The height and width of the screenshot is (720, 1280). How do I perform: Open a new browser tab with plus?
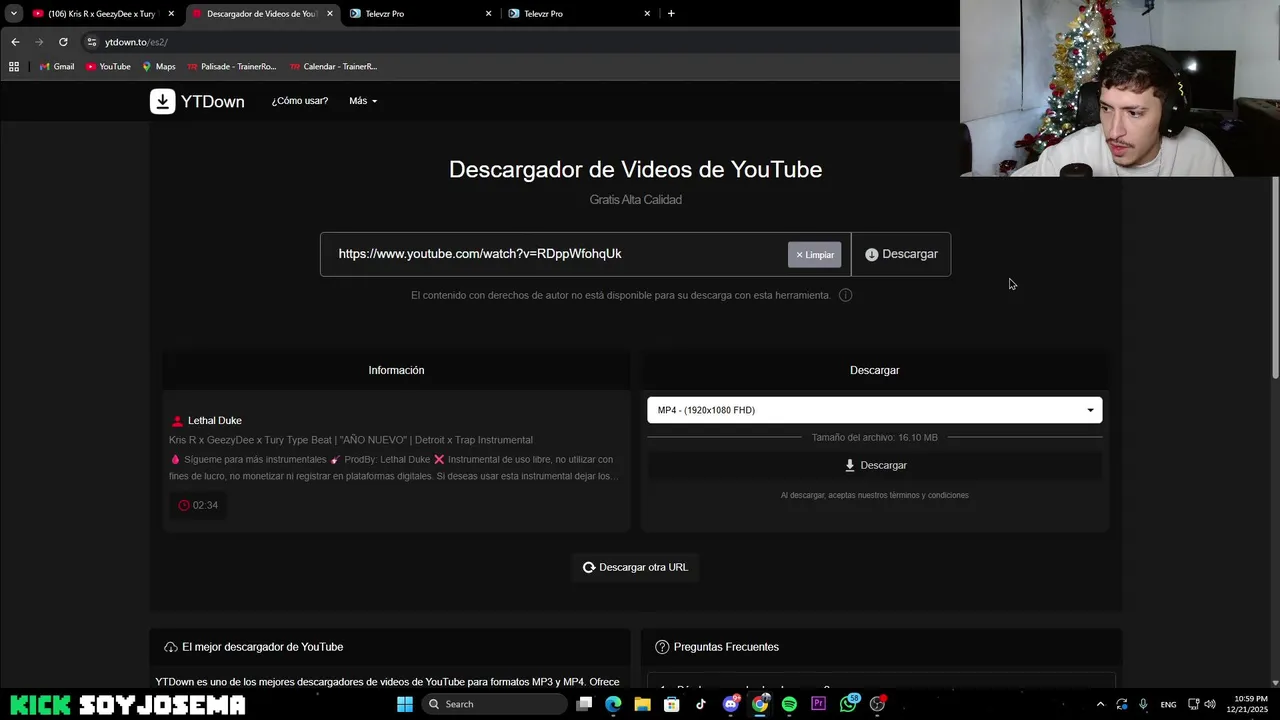click(x=671, y=13)
